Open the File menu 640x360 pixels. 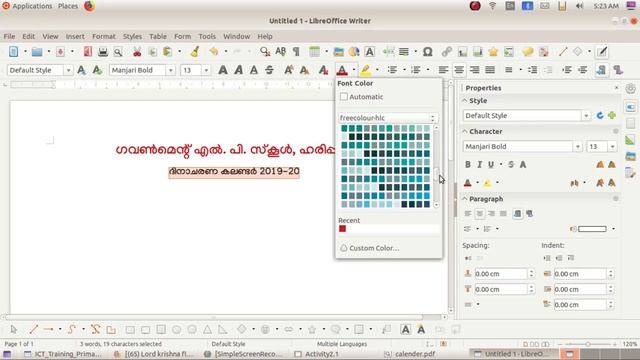click(x=9, y=36)
